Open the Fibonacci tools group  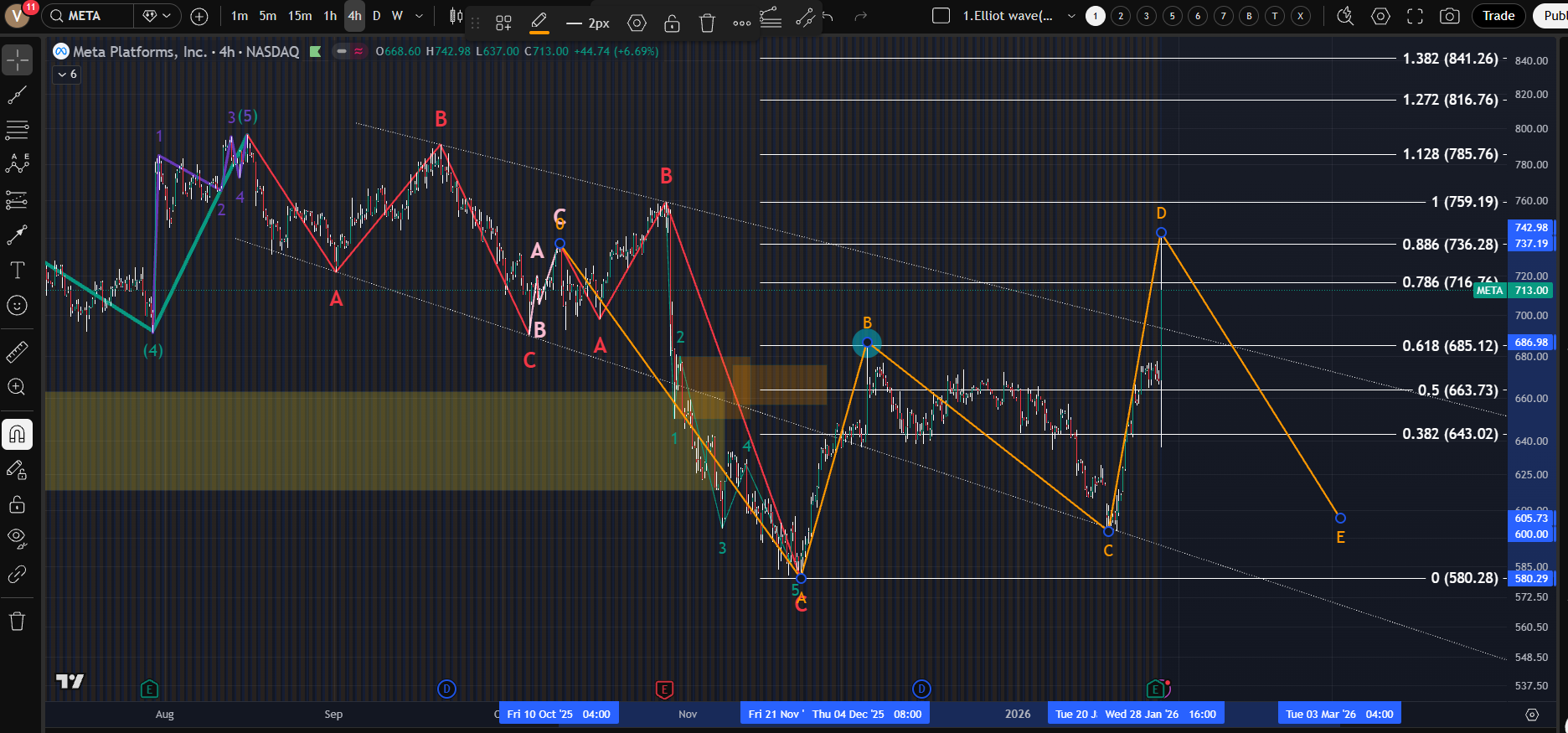[17, 130]
